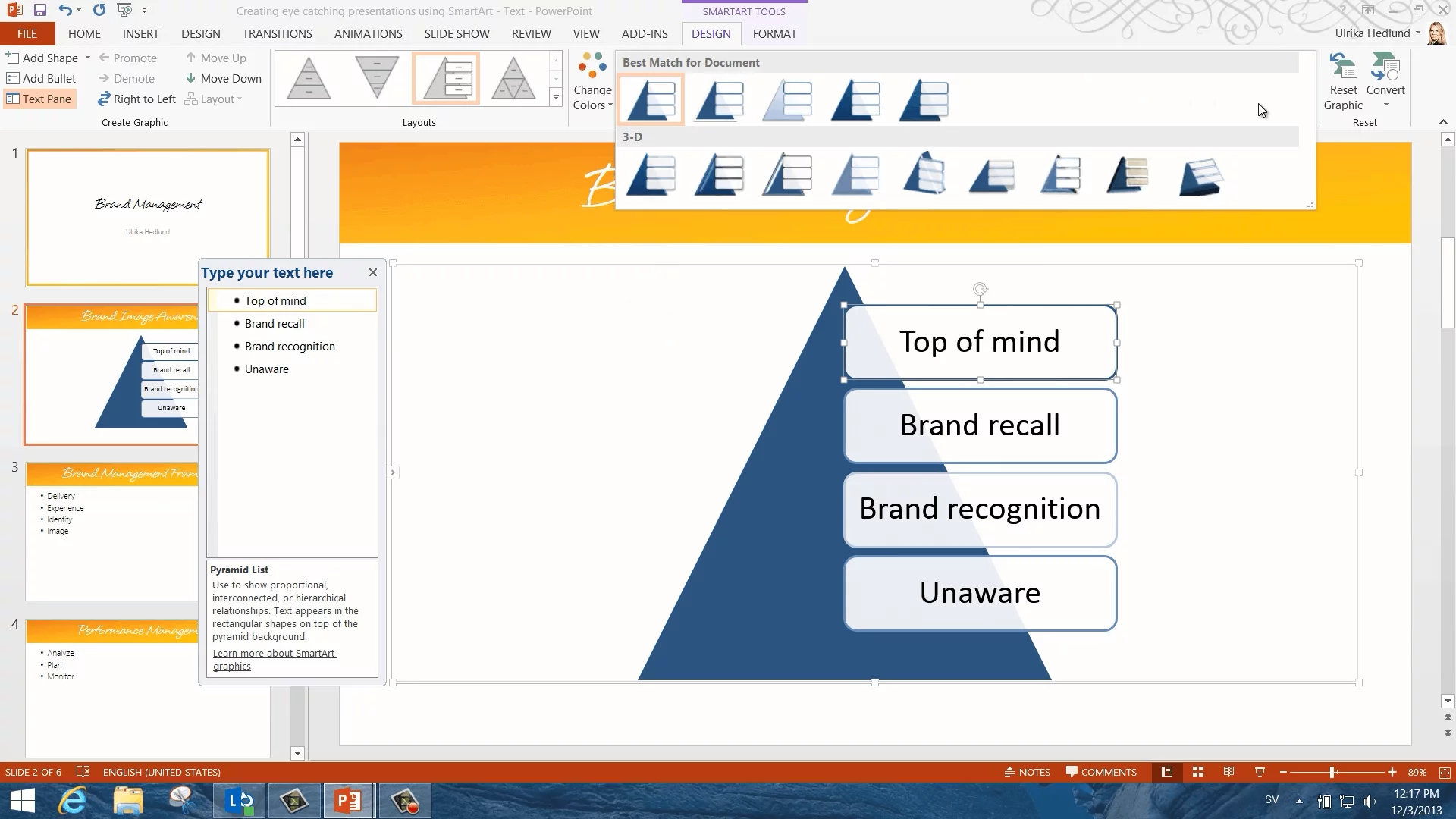Viewport: 1456px width, 819px height.
Task: Expand the Layouts gallery more arrow
Action: tap(556, 98)
